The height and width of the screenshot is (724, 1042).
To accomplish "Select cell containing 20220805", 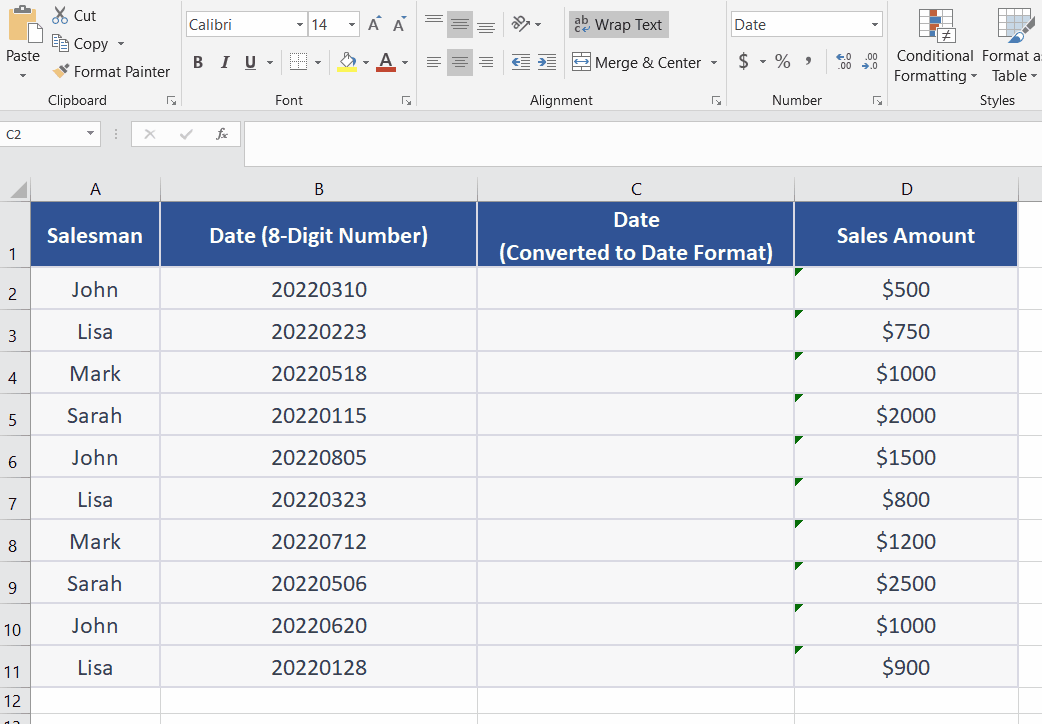I will pos(319,457).
